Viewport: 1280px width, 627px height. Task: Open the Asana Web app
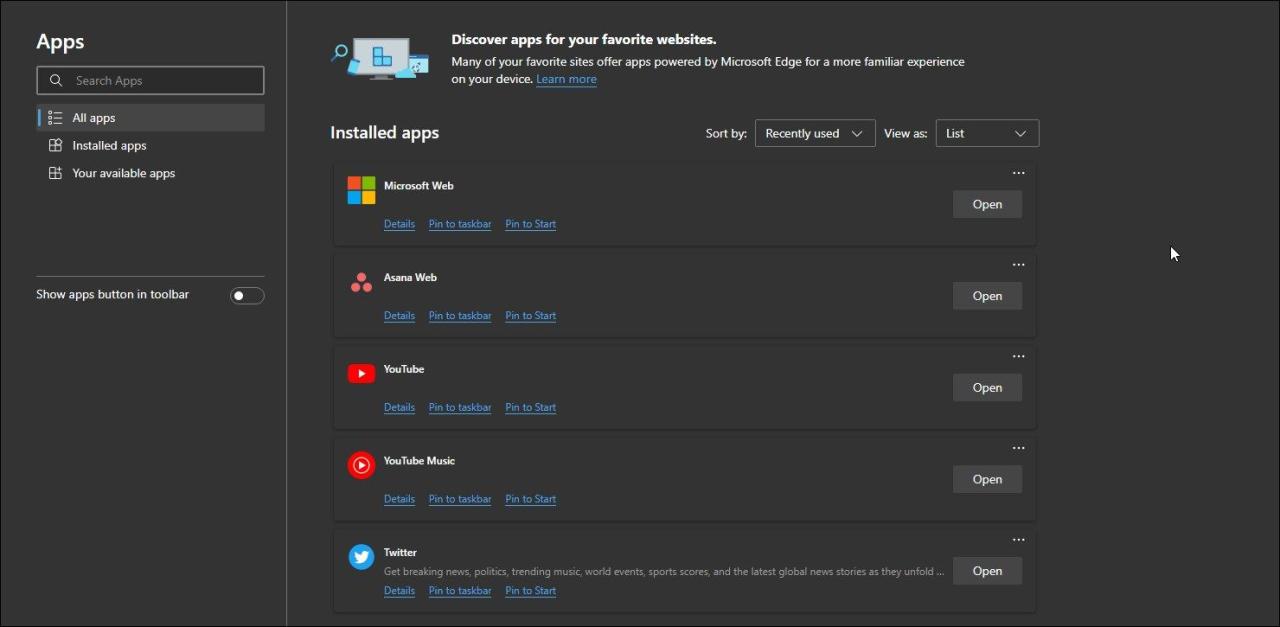(x=987, y=296)
